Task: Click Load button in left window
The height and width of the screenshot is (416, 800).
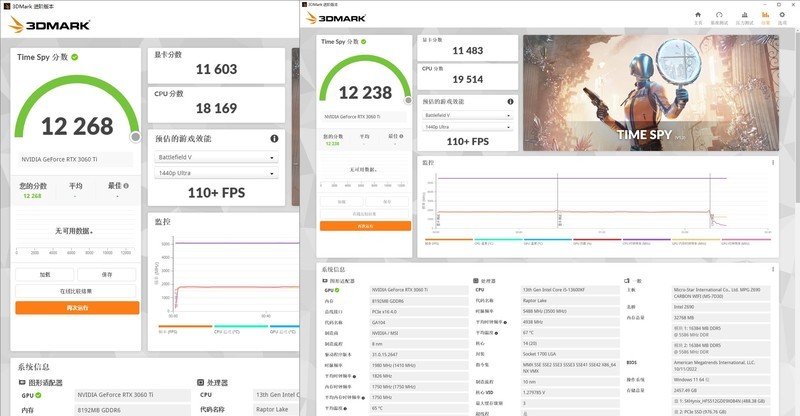Action: pyautogui.click(x=44, y=275)
